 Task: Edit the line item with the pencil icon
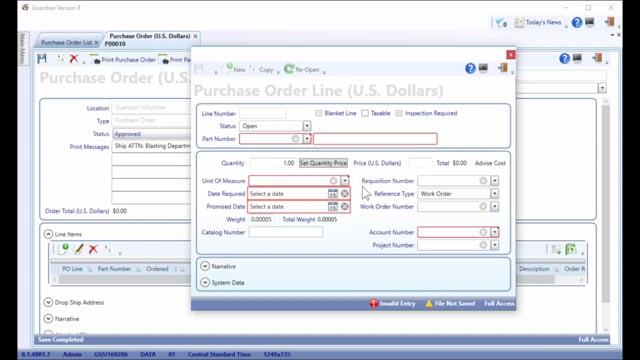click(78, 249)
